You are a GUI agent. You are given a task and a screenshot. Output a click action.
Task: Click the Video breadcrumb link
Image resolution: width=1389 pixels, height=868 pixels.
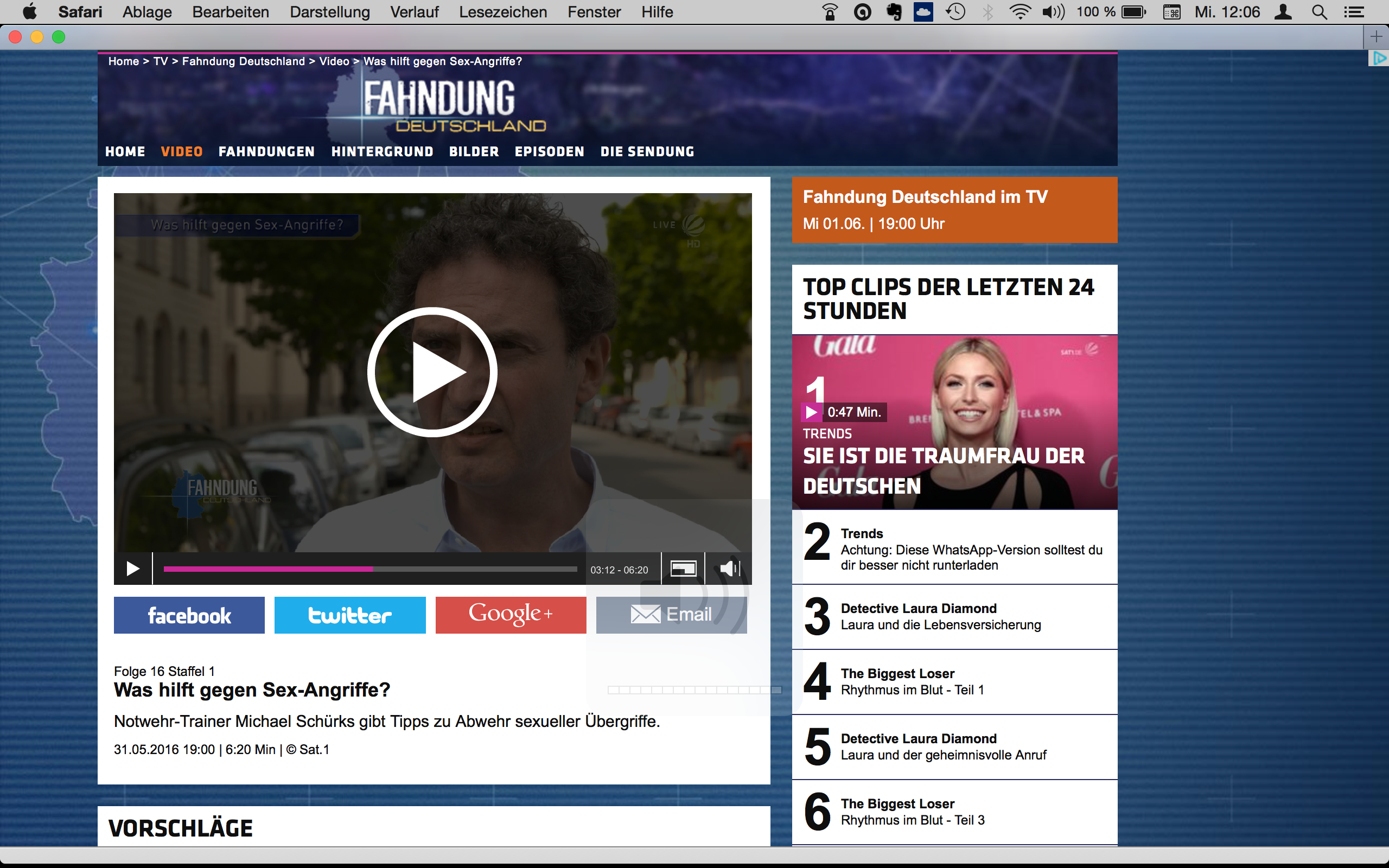(334, 61)
